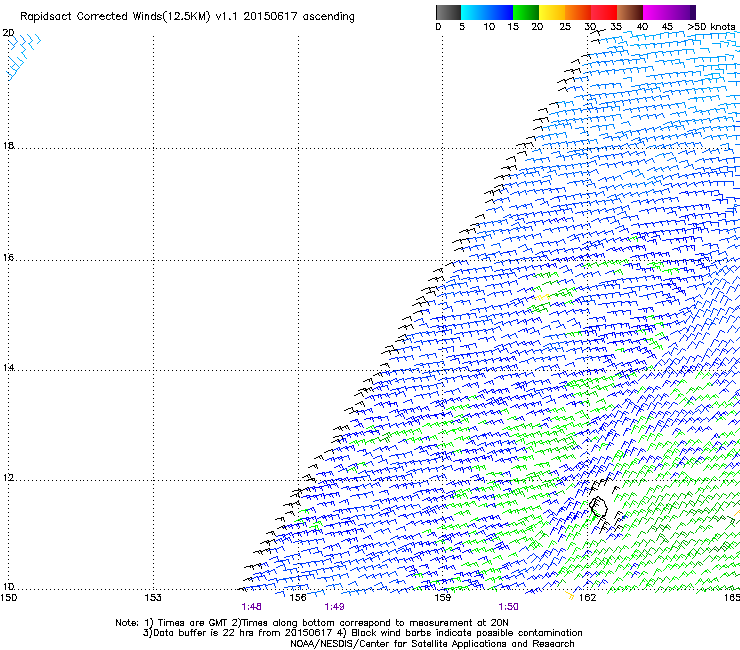Click the '40' value under the color scale

click(x=642, y=27)
